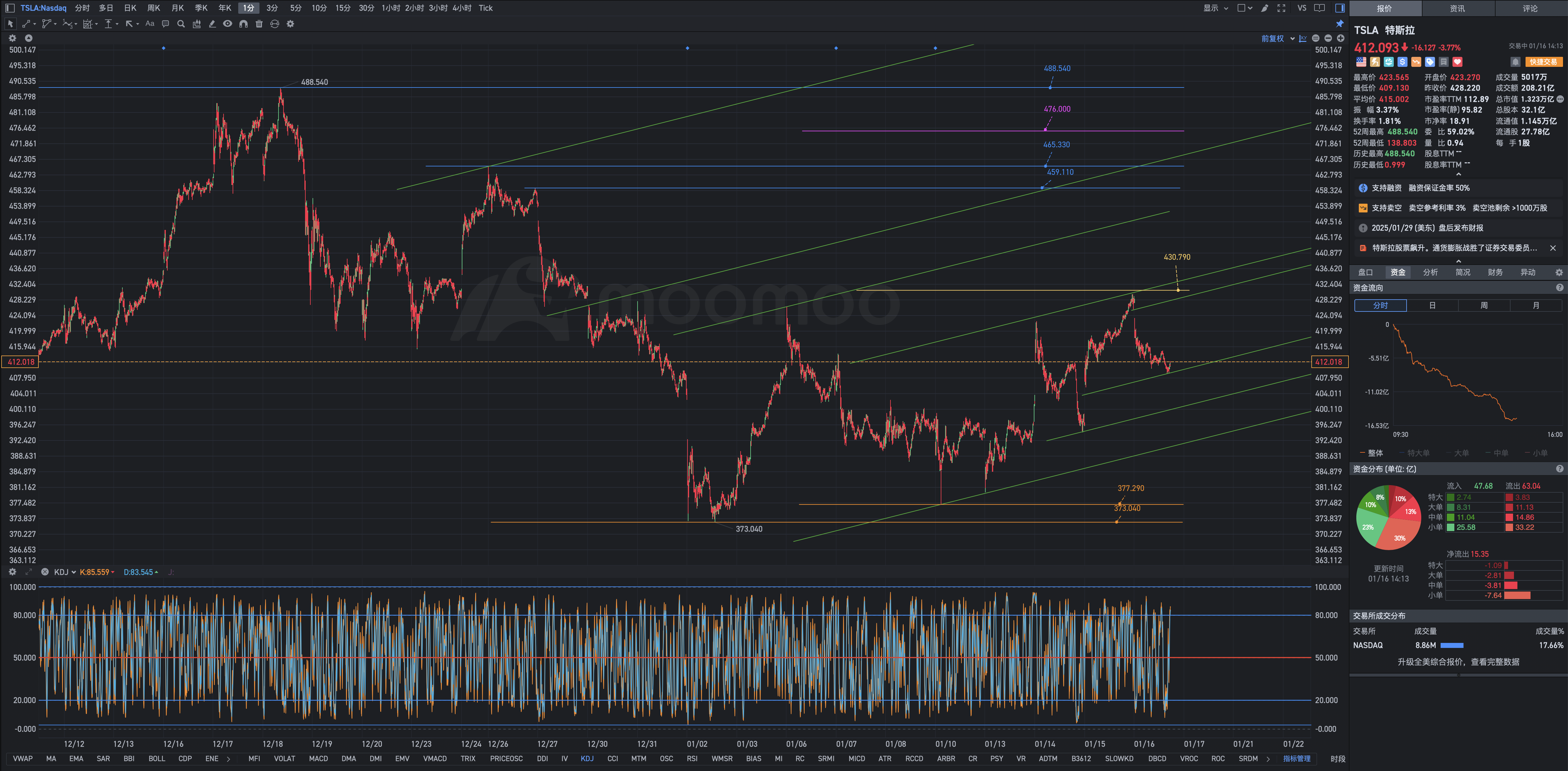Viewport: 1568px width, 771px height.
Task: Toggle drawings visibility with eye icon
Action: tap(228, 24)
